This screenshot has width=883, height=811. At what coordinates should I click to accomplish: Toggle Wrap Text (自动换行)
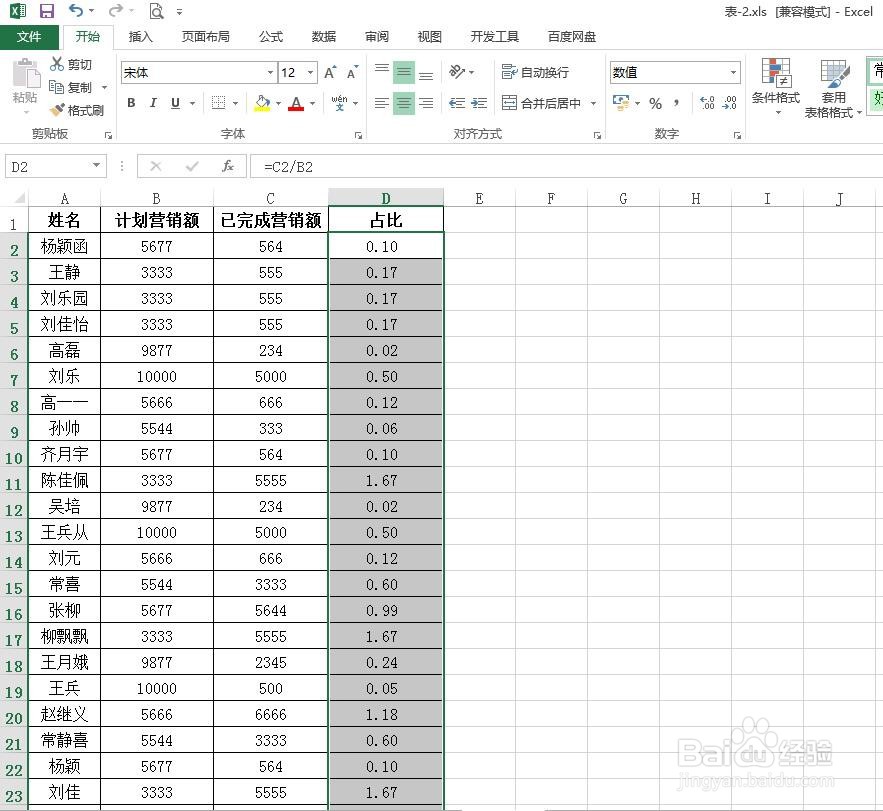pos(535,72)
